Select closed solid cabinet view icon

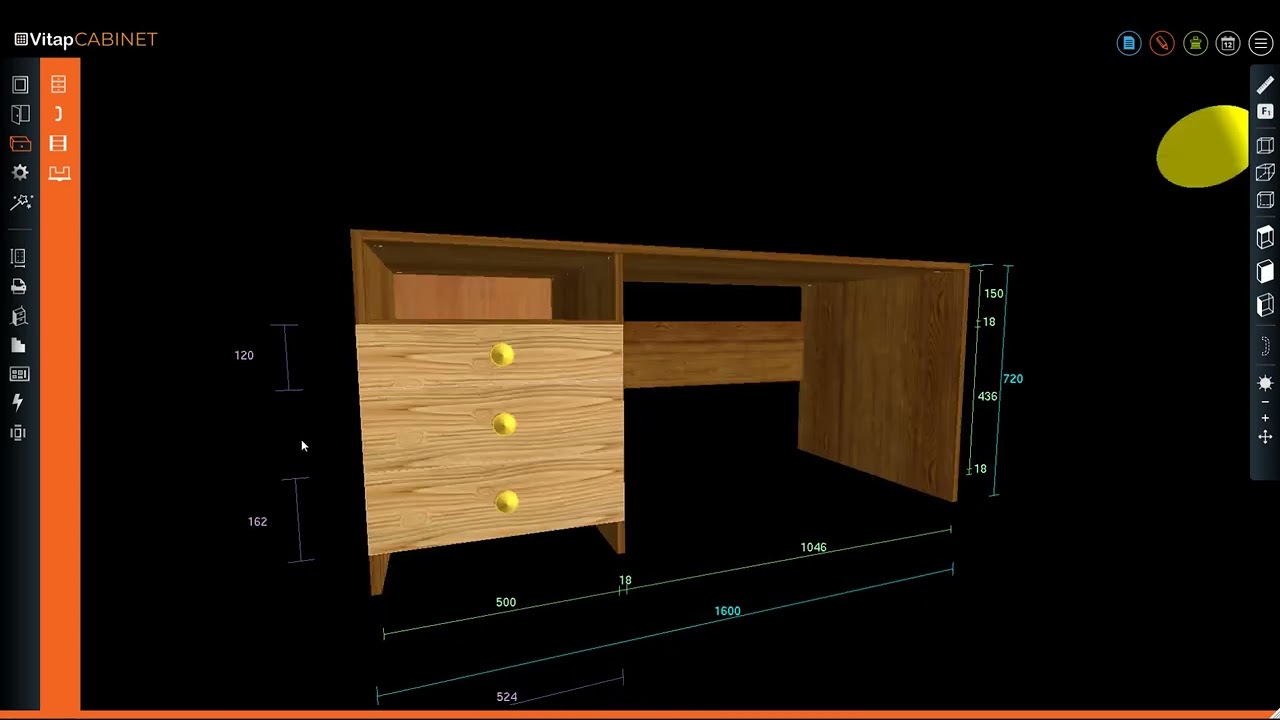point(1265,272)
